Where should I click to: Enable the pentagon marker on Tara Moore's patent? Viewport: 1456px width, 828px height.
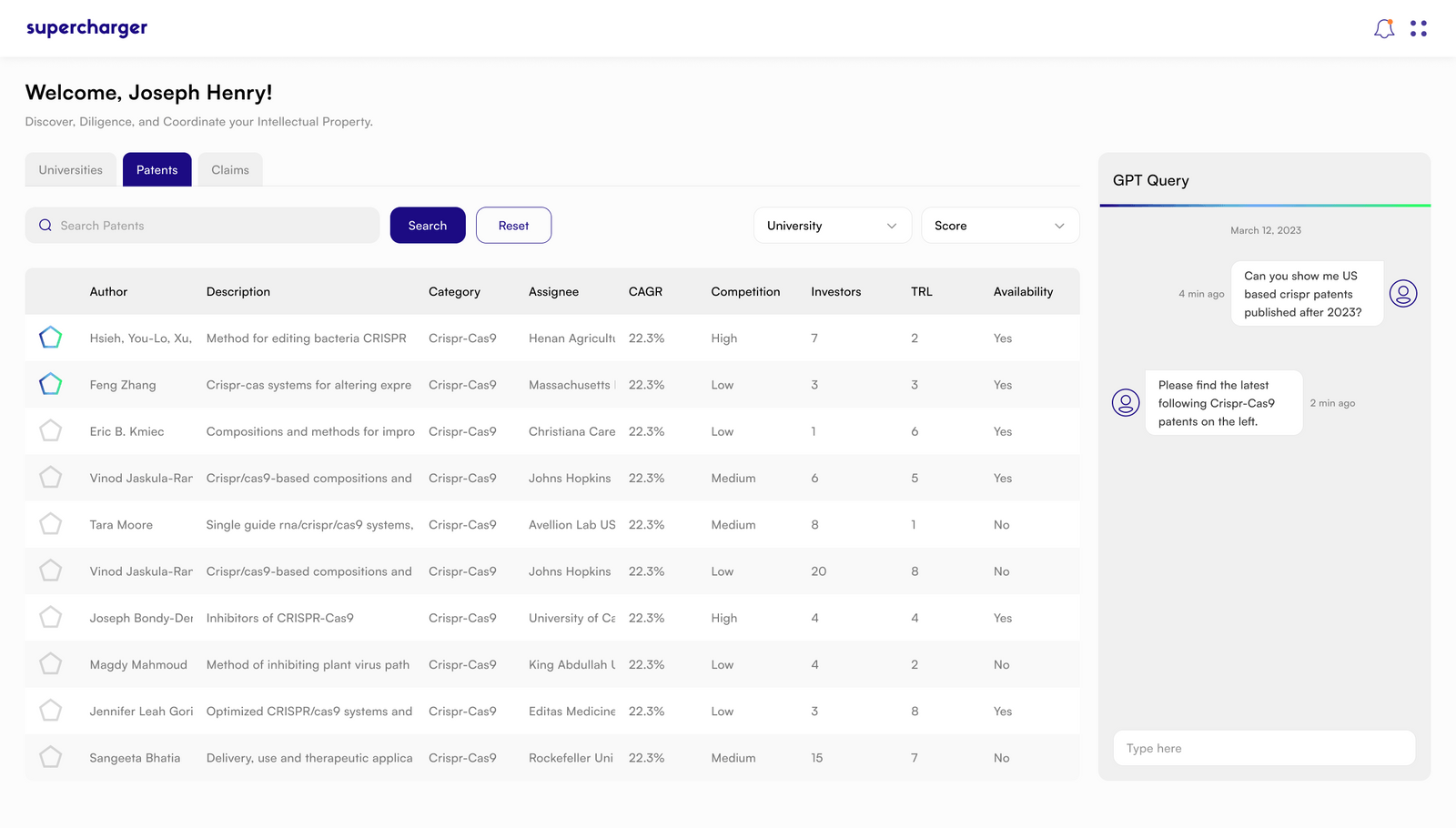coord(50,523)
